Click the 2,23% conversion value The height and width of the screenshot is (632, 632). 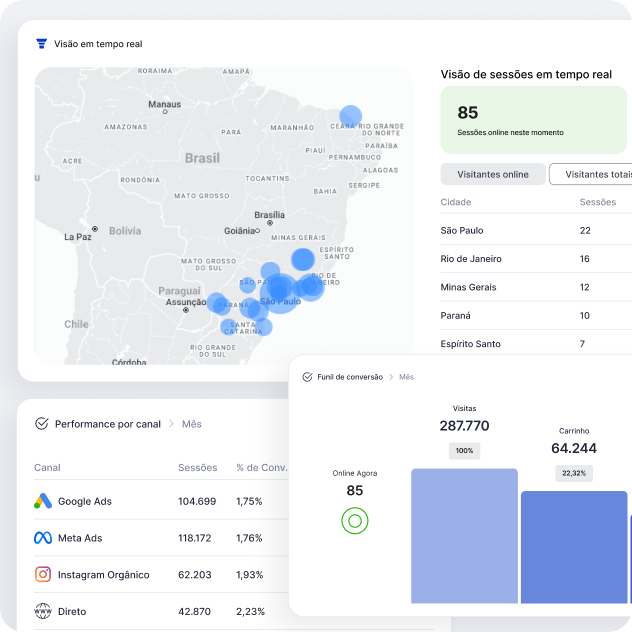point(250,611)
